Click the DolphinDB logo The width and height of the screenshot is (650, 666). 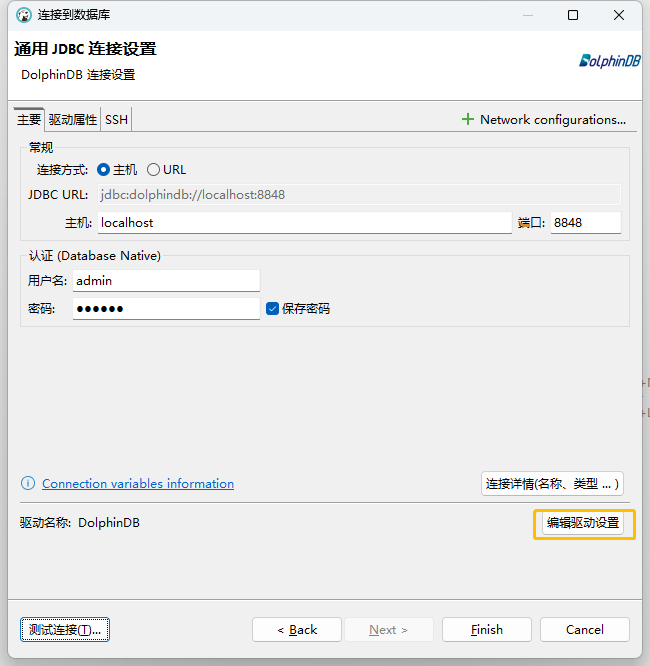pyautogui.click(x=609, y=60)
